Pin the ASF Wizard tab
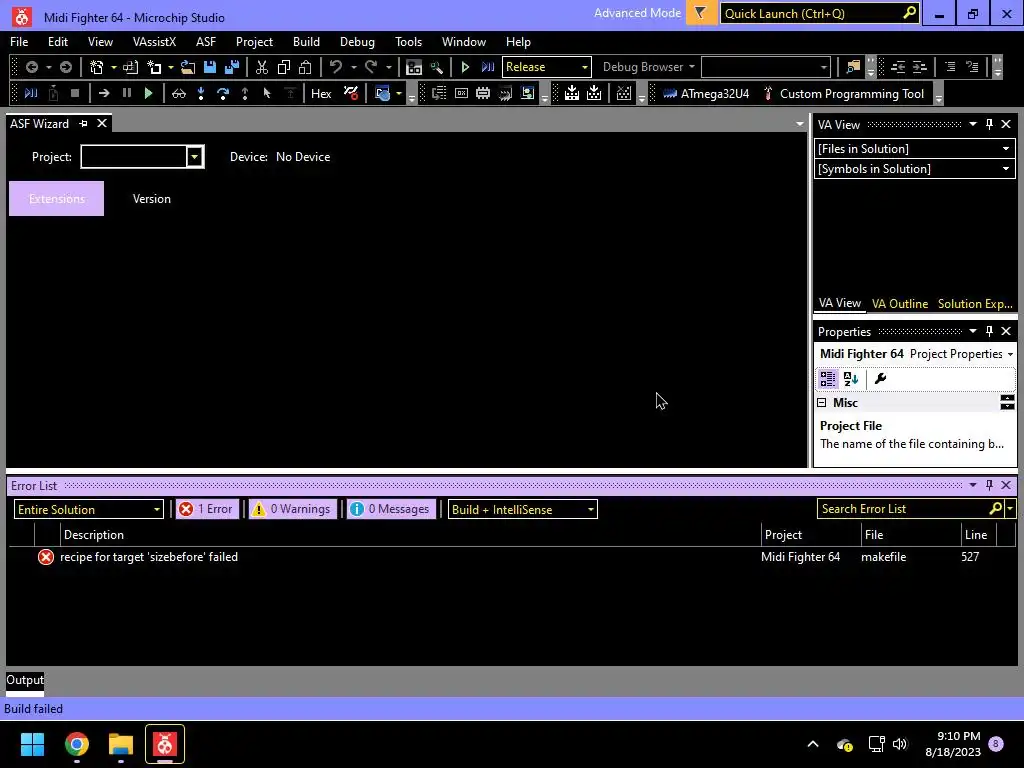 pos(83,123)
